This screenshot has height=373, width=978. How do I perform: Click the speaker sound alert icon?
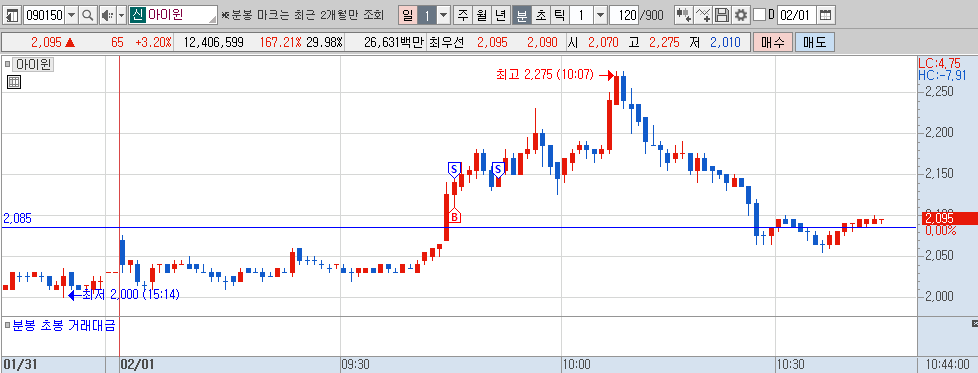107,15
